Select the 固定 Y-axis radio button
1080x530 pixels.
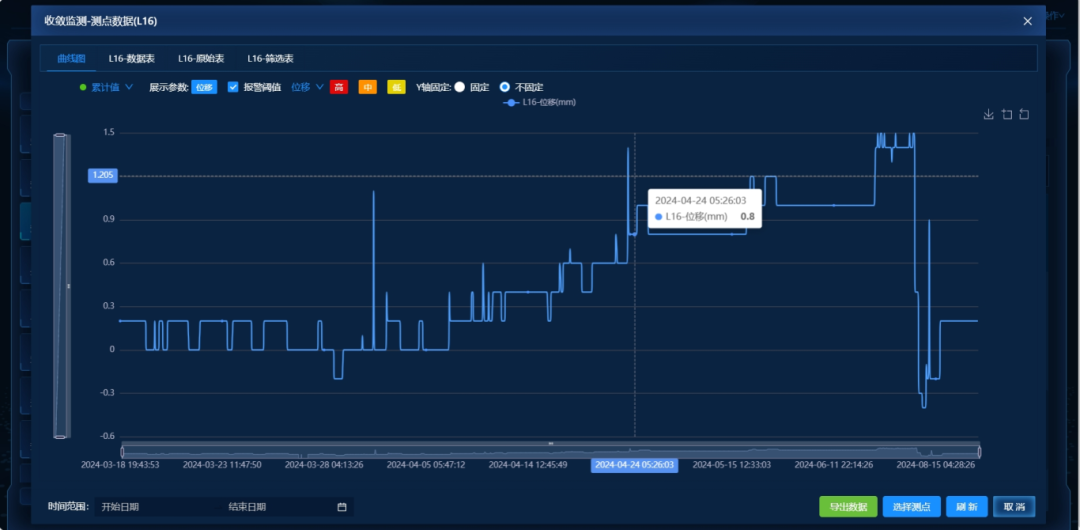tap(459, 87)
